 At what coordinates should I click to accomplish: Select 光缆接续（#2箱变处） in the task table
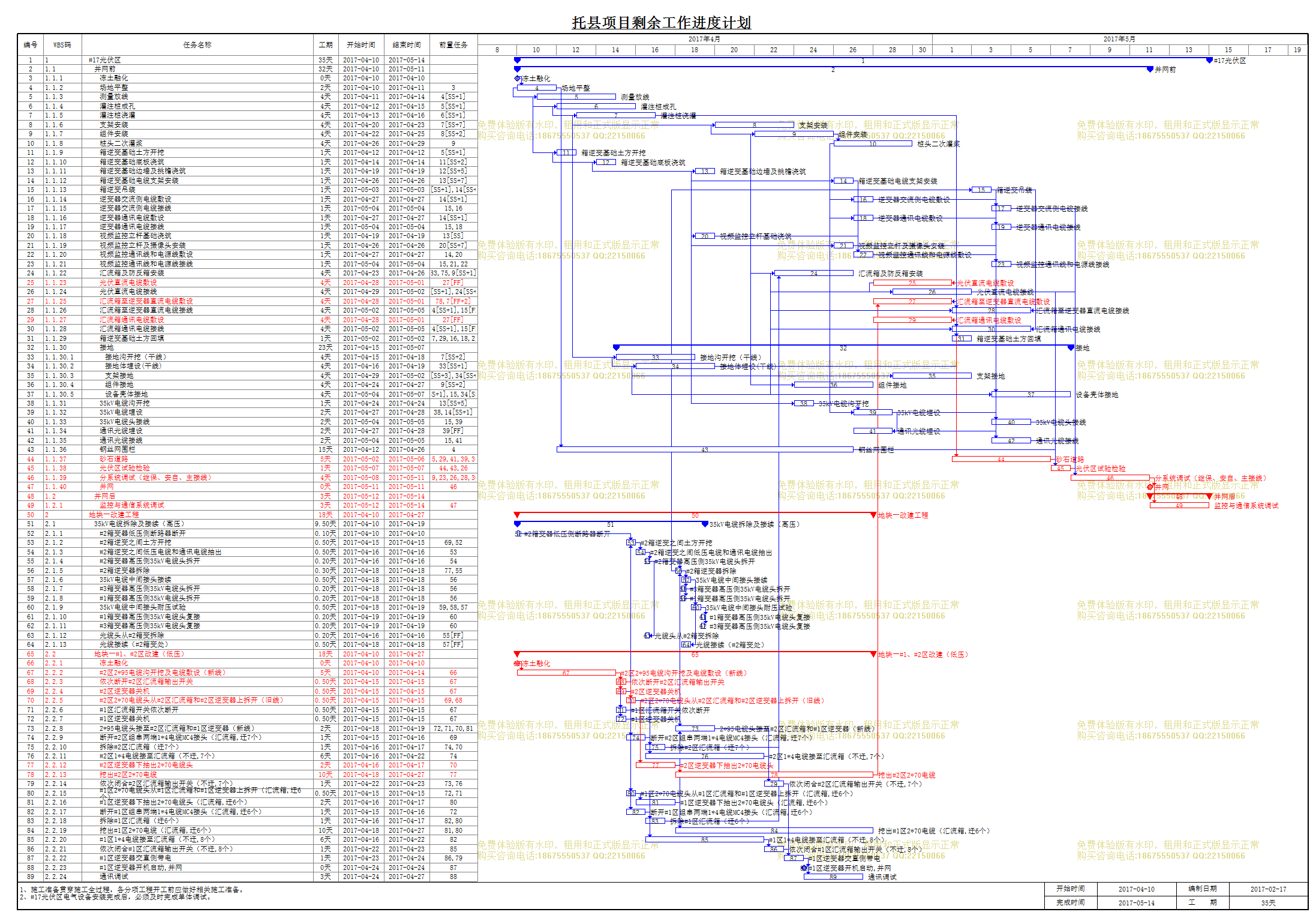(x=134, y=644)
